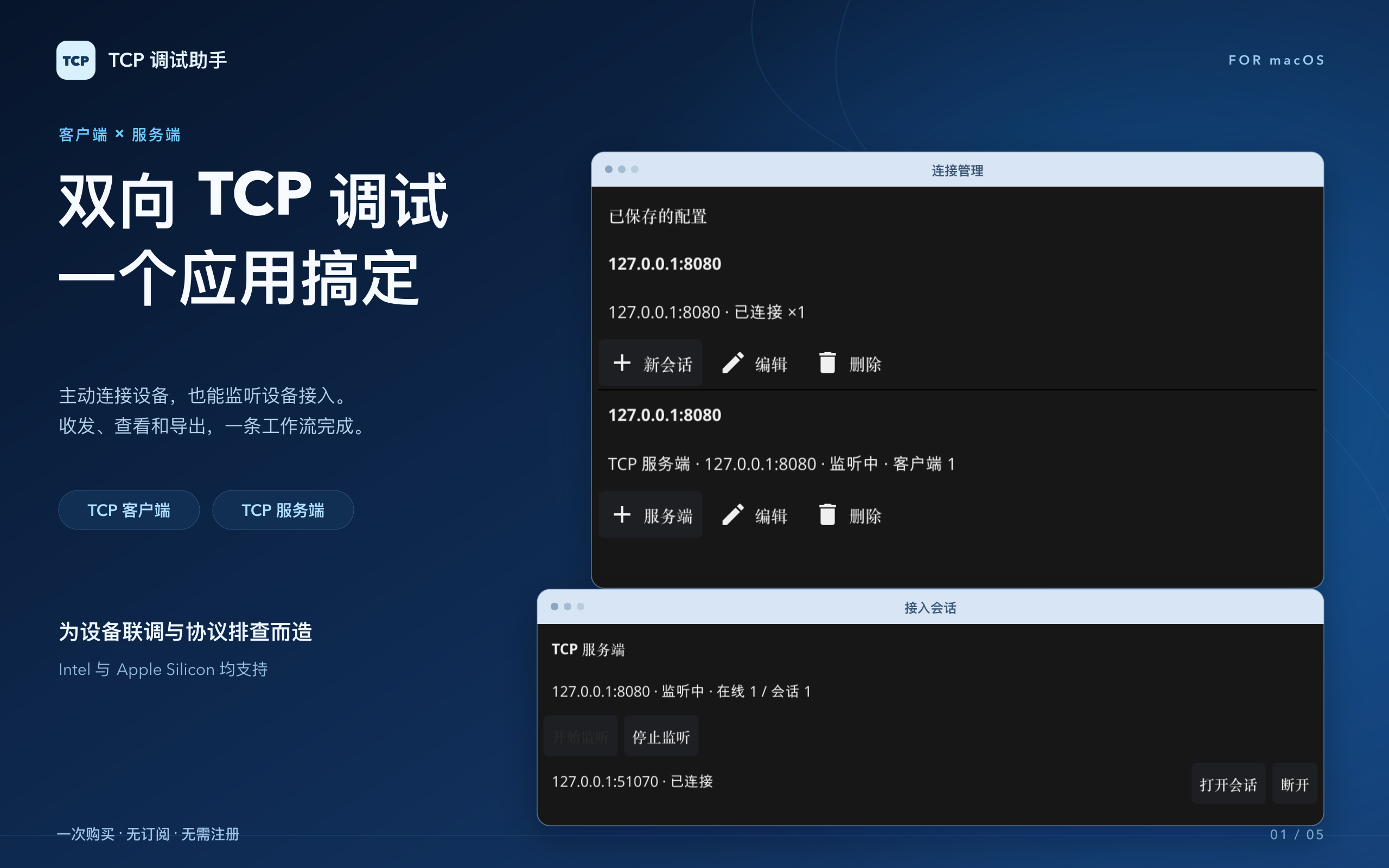Click the TCP 服务端 · 监听中 · 客户端 1 status line

click(781, 464)
